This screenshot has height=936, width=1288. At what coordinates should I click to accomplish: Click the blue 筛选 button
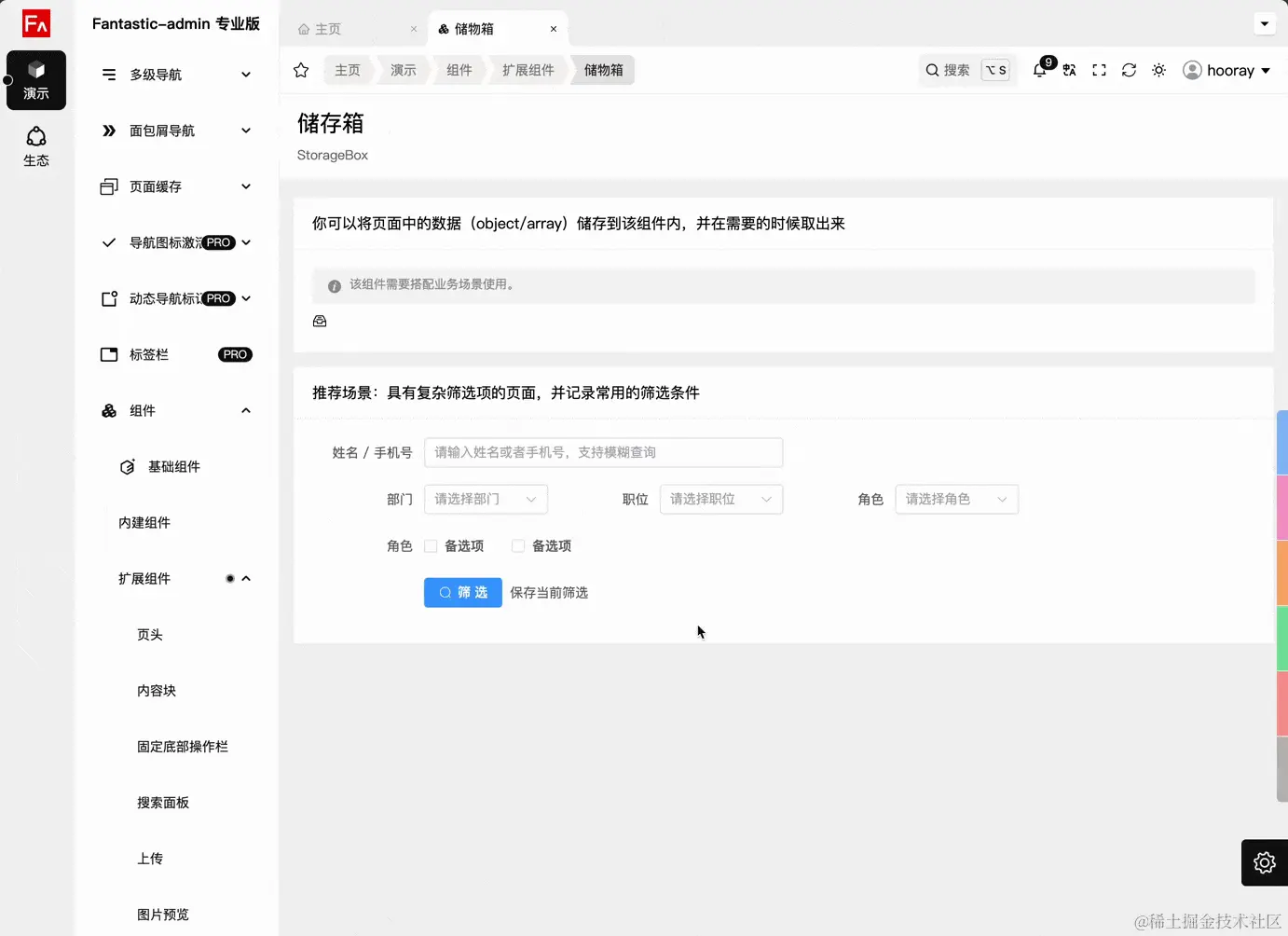pyautogui.click(x=463, y=593)
